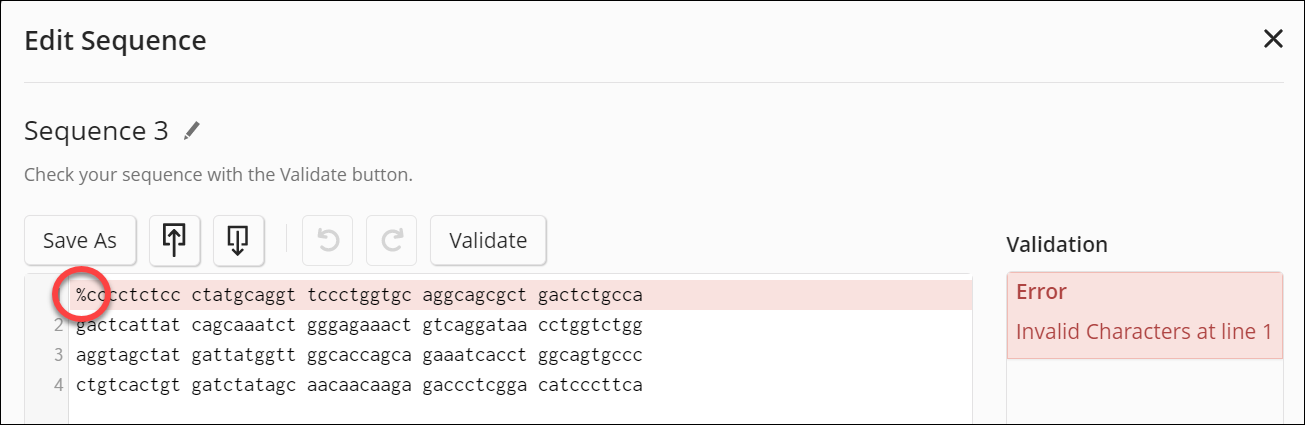Click the Validation panel heading
This screenshot has width=1305, height=425.
(x=1056, y=244)
